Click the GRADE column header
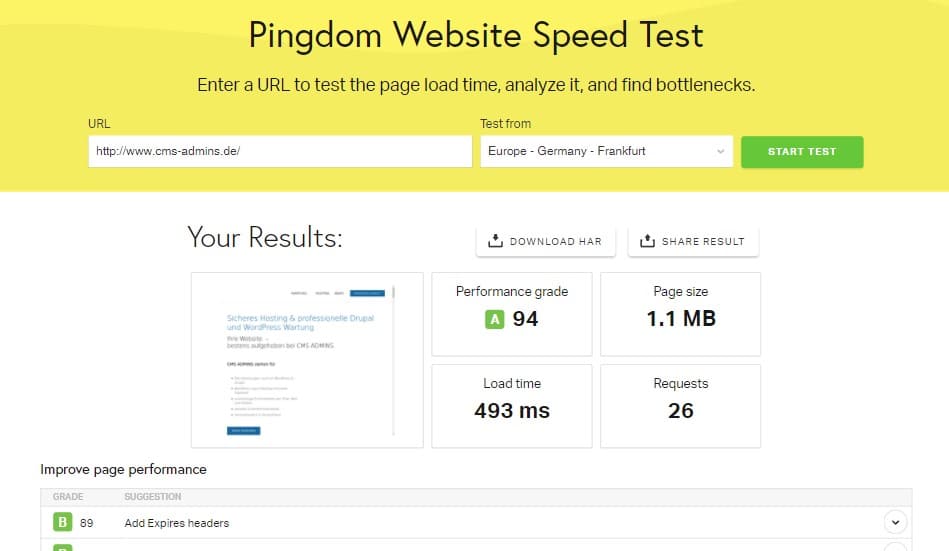 [x=68, y=497]
